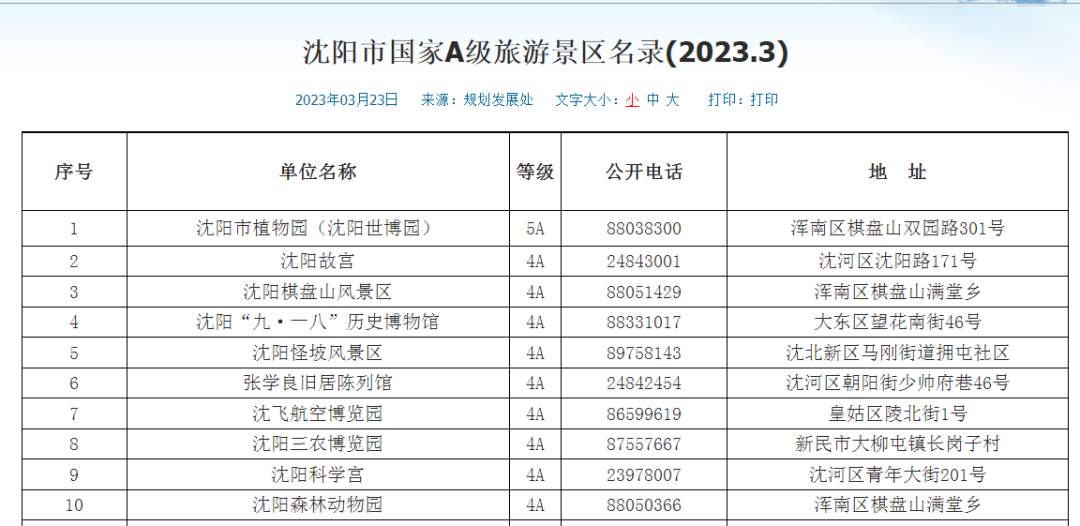The width and height of the screenshot is (1080, 526).
Task: Click the 公开电话 column header
Action: click(x=644, y=171)
